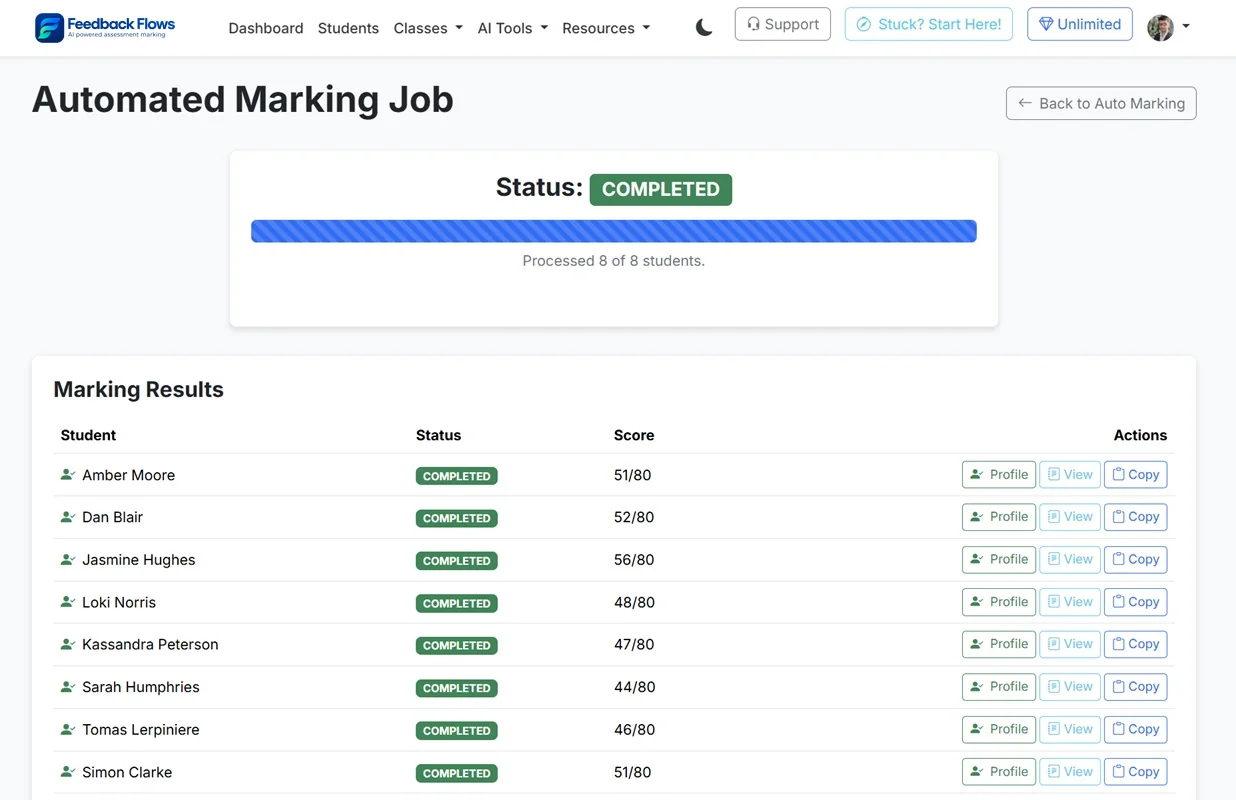This screenshot has width=1236, height=800.
Task: Click student icon beside Jasmine Hughes
Action: point(68,560)
